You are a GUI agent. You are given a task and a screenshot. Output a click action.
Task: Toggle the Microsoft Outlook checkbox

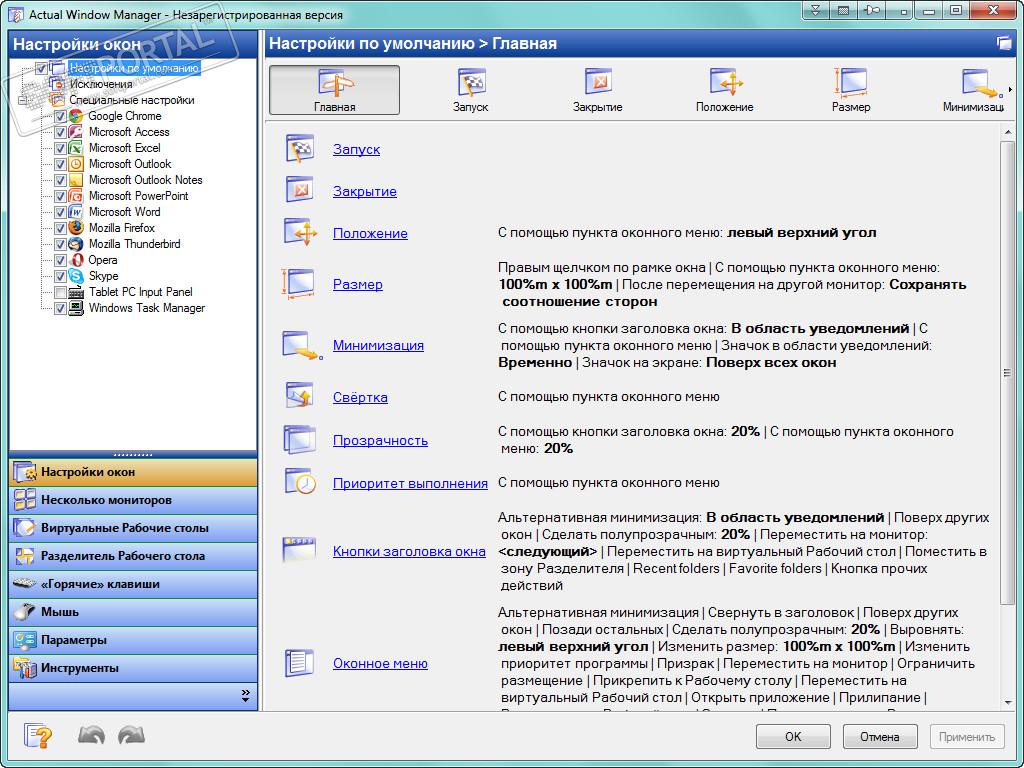click(59, 164)
